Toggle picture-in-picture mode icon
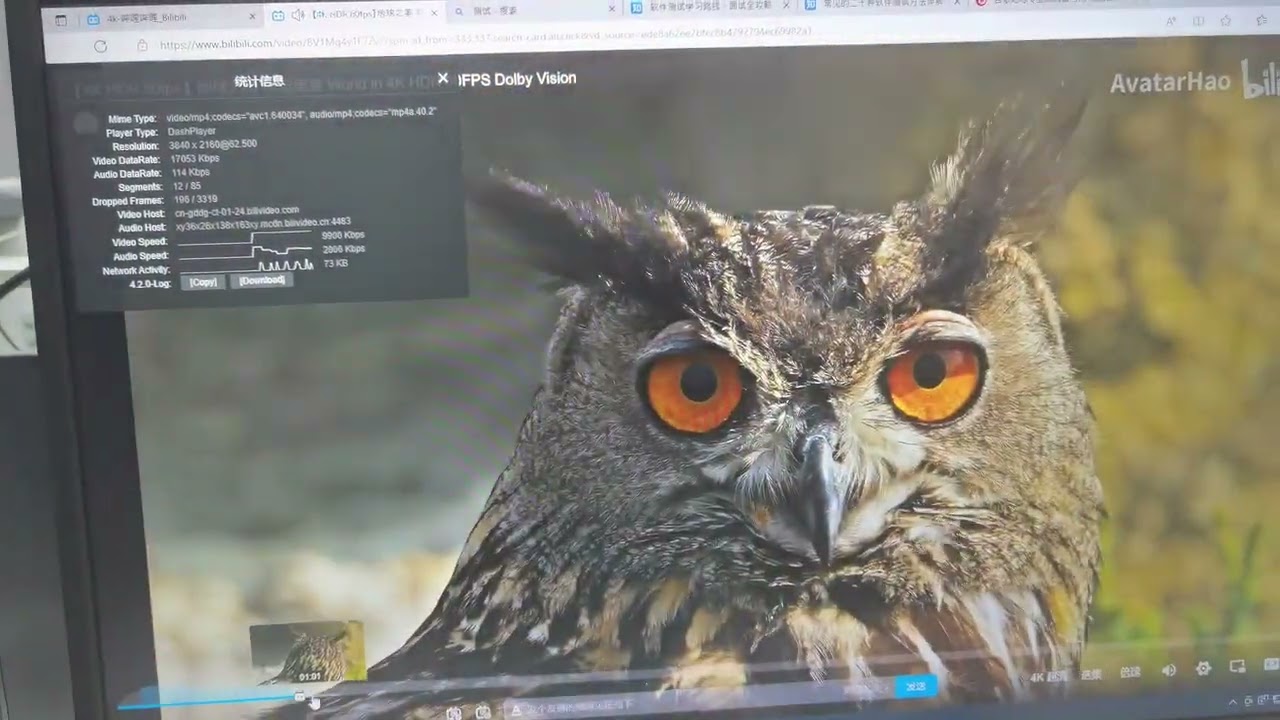This screenshot has height=720, width=1280. (1237, 666)
